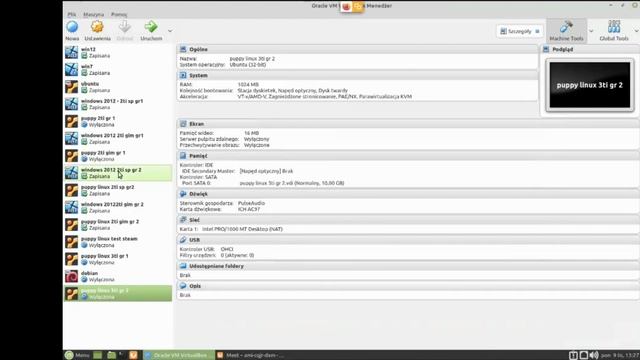Click the Szczegóły details button
The height and width of the screenshot is (360, 640).
point(520,31)
